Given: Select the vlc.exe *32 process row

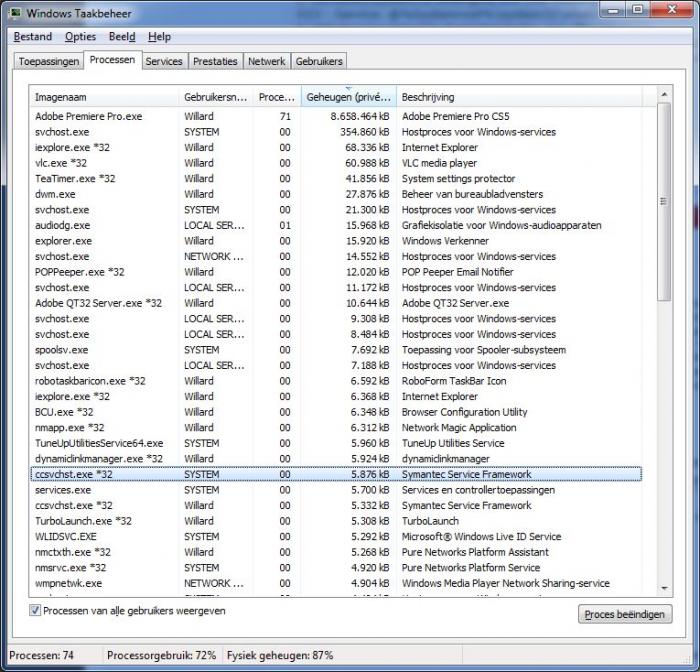Looking at the screenshot, I should [x=62, y=163].
